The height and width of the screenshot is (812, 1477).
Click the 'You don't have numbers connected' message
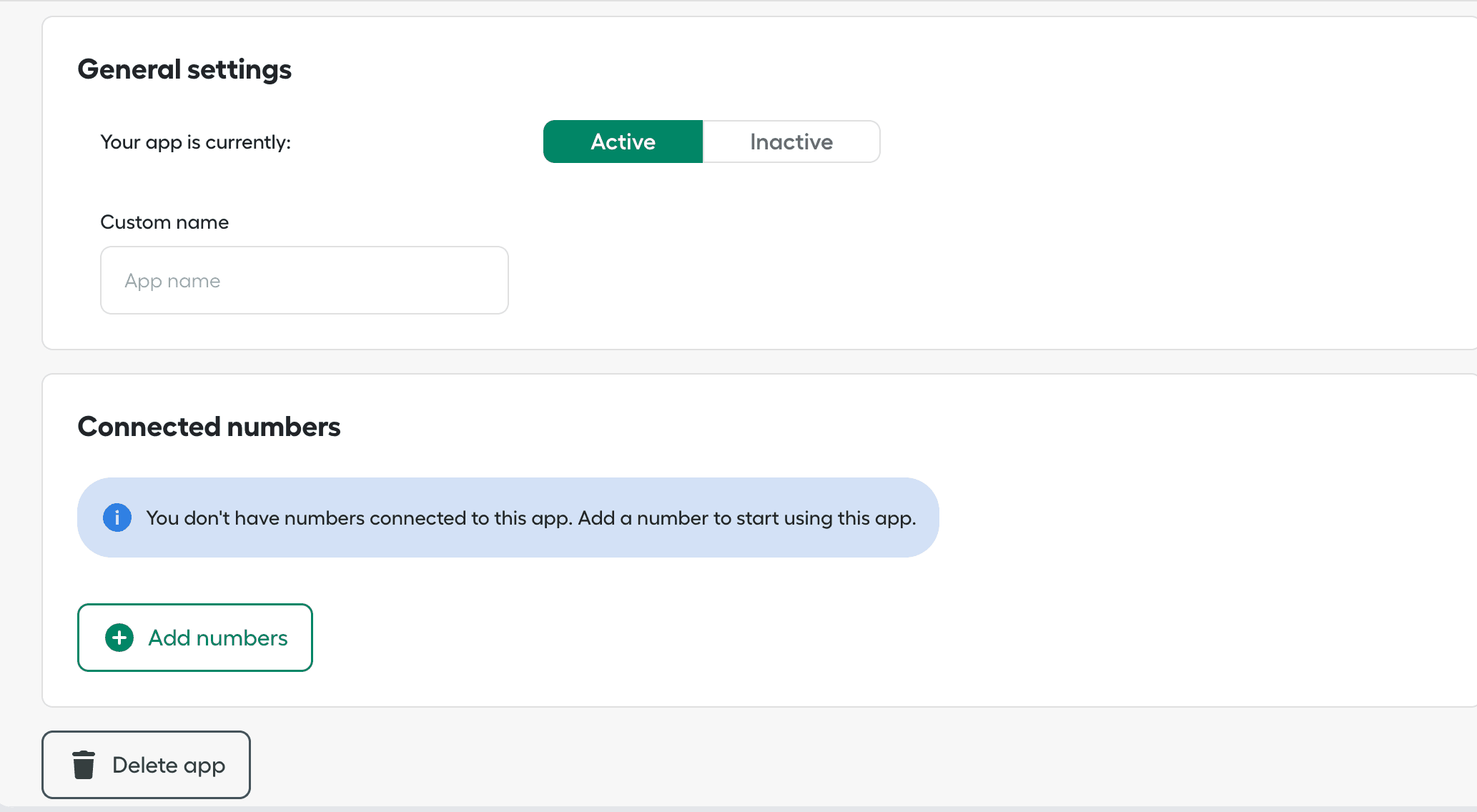tap(531, 518)
